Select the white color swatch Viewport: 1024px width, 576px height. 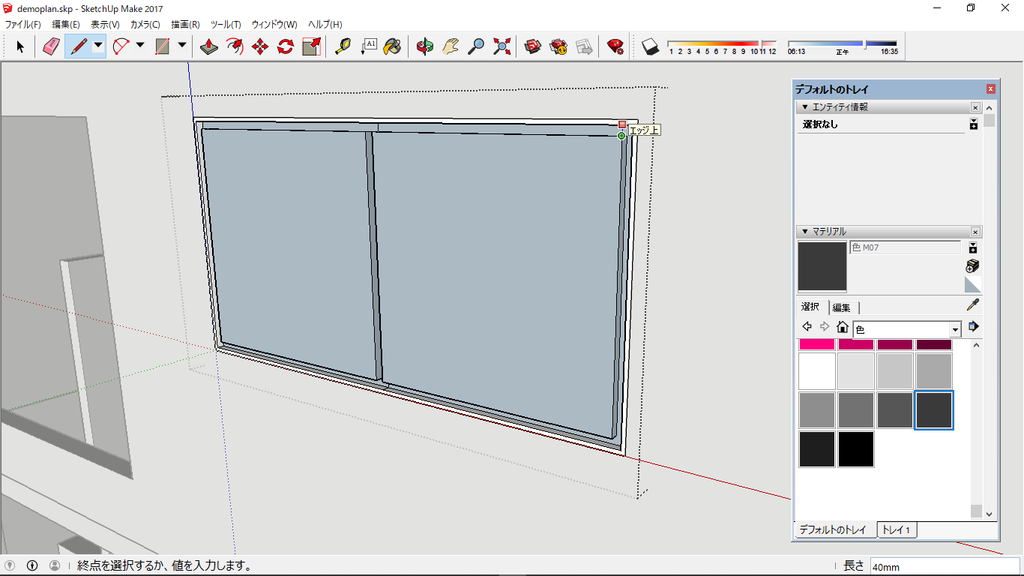tap(817, 371)
